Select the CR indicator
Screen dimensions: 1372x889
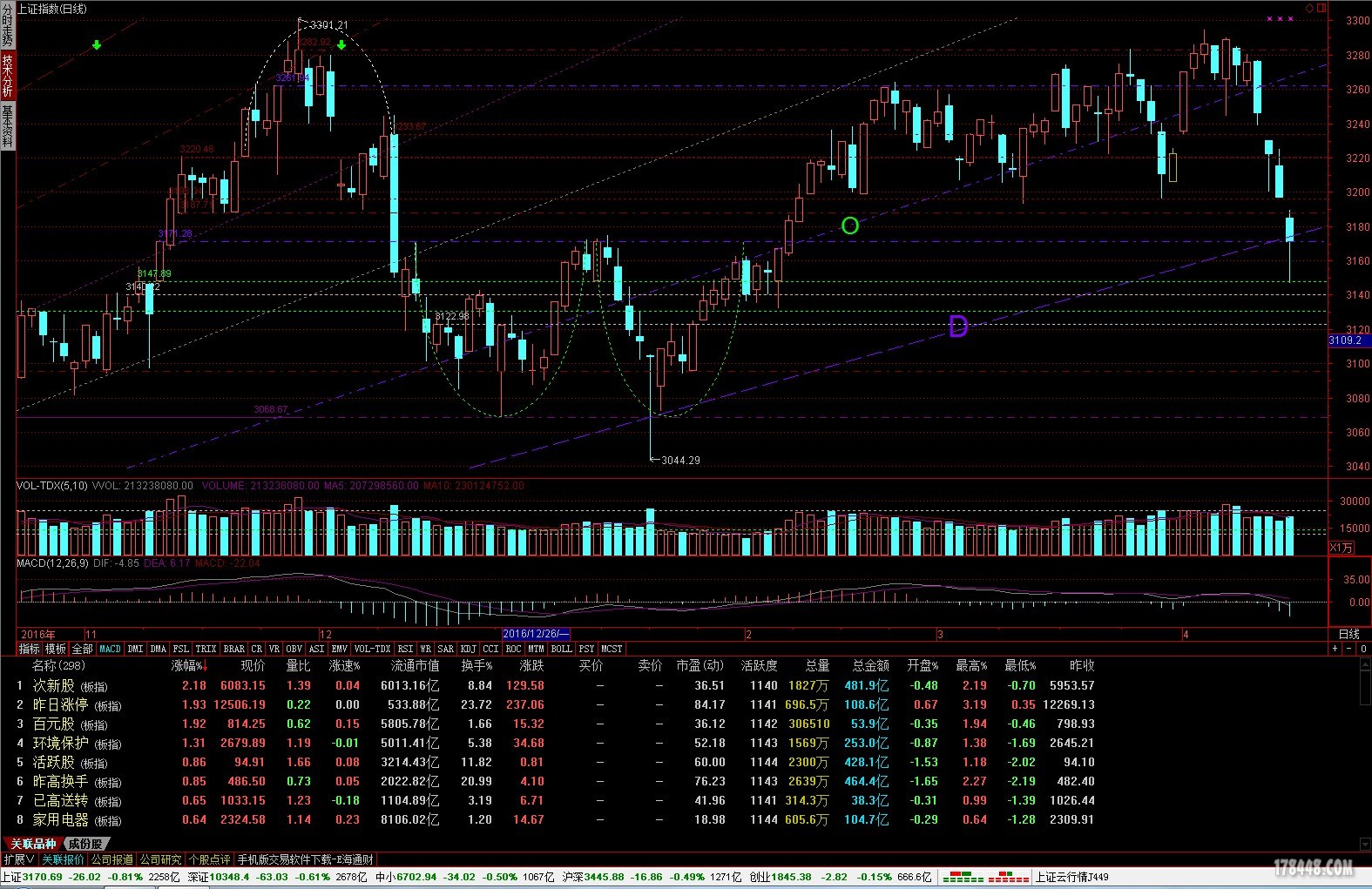tap(257, 649)
